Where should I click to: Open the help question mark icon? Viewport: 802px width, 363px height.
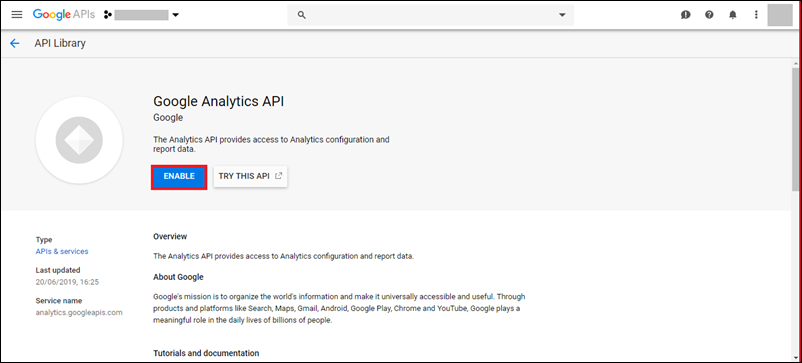709,15
